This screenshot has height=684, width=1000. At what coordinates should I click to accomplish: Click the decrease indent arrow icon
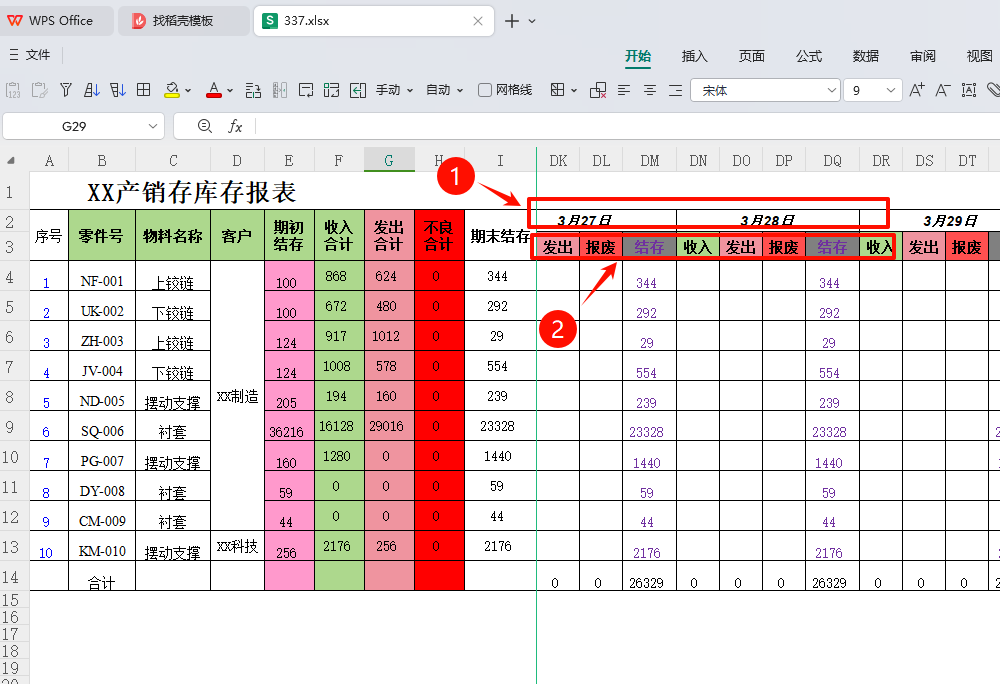pyautogui.click(x=358, y=91)
